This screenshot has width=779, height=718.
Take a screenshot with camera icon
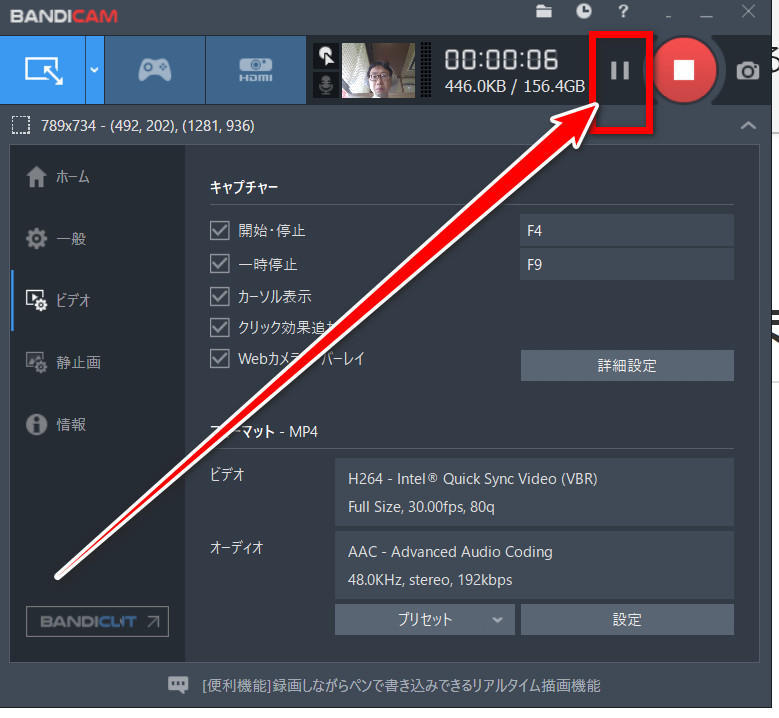coord(747,71)
